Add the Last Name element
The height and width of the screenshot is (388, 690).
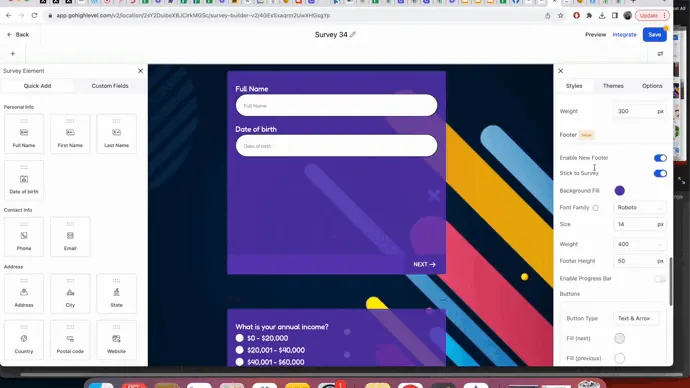click(116, 134)
